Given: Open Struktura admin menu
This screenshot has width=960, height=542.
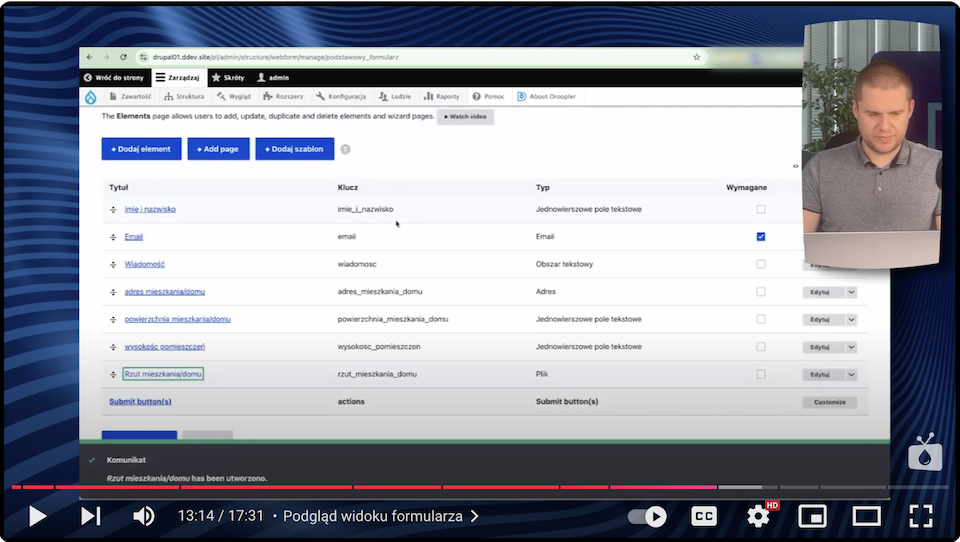Looking at the screenshot, I should click(x=184, y=97).
